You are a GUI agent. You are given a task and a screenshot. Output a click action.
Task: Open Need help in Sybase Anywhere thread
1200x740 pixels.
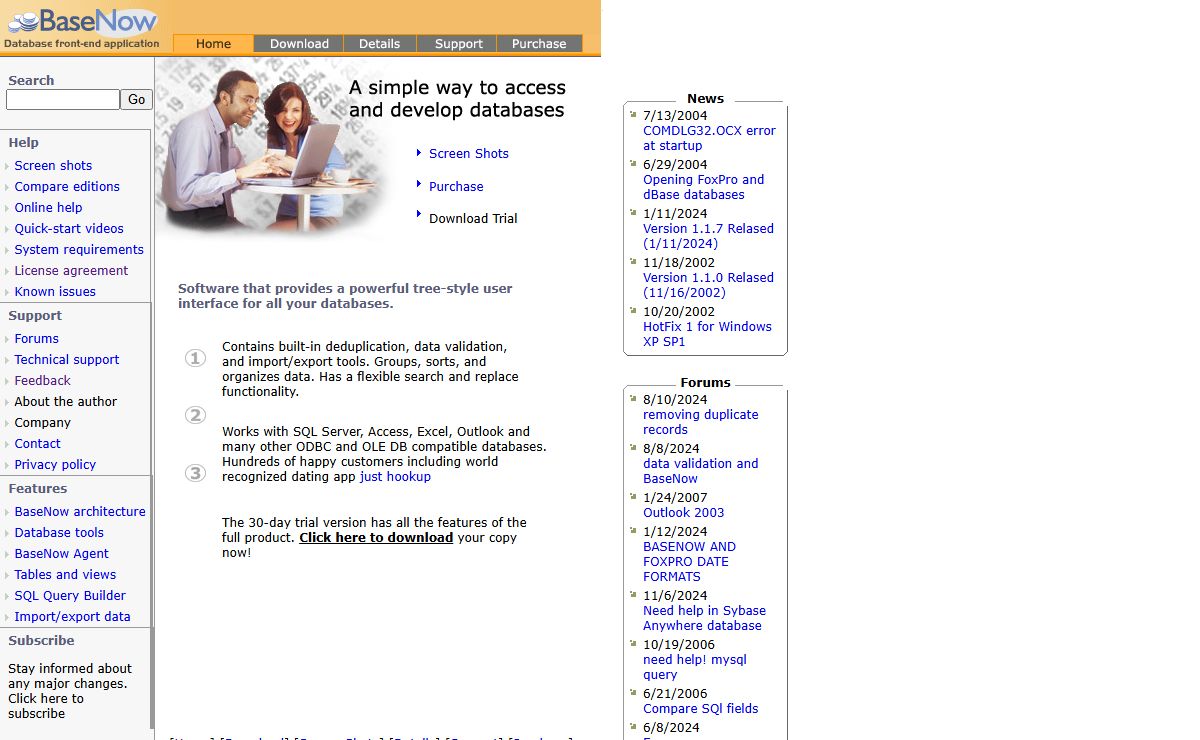click(x=704, y=618)
